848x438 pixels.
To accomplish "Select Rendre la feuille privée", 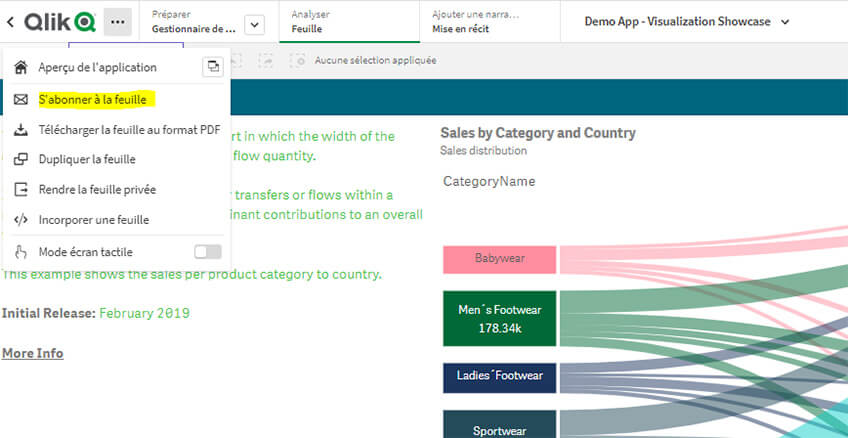I will click(x=97, y=190).
